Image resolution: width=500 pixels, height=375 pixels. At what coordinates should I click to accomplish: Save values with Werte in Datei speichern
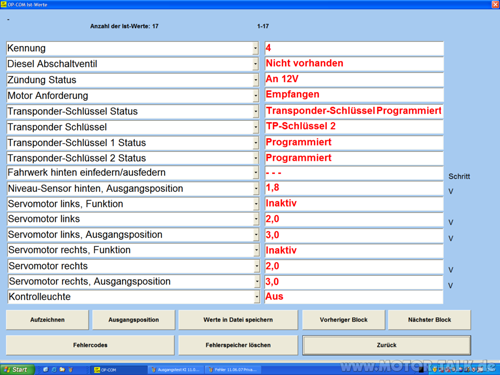point(238,320)
